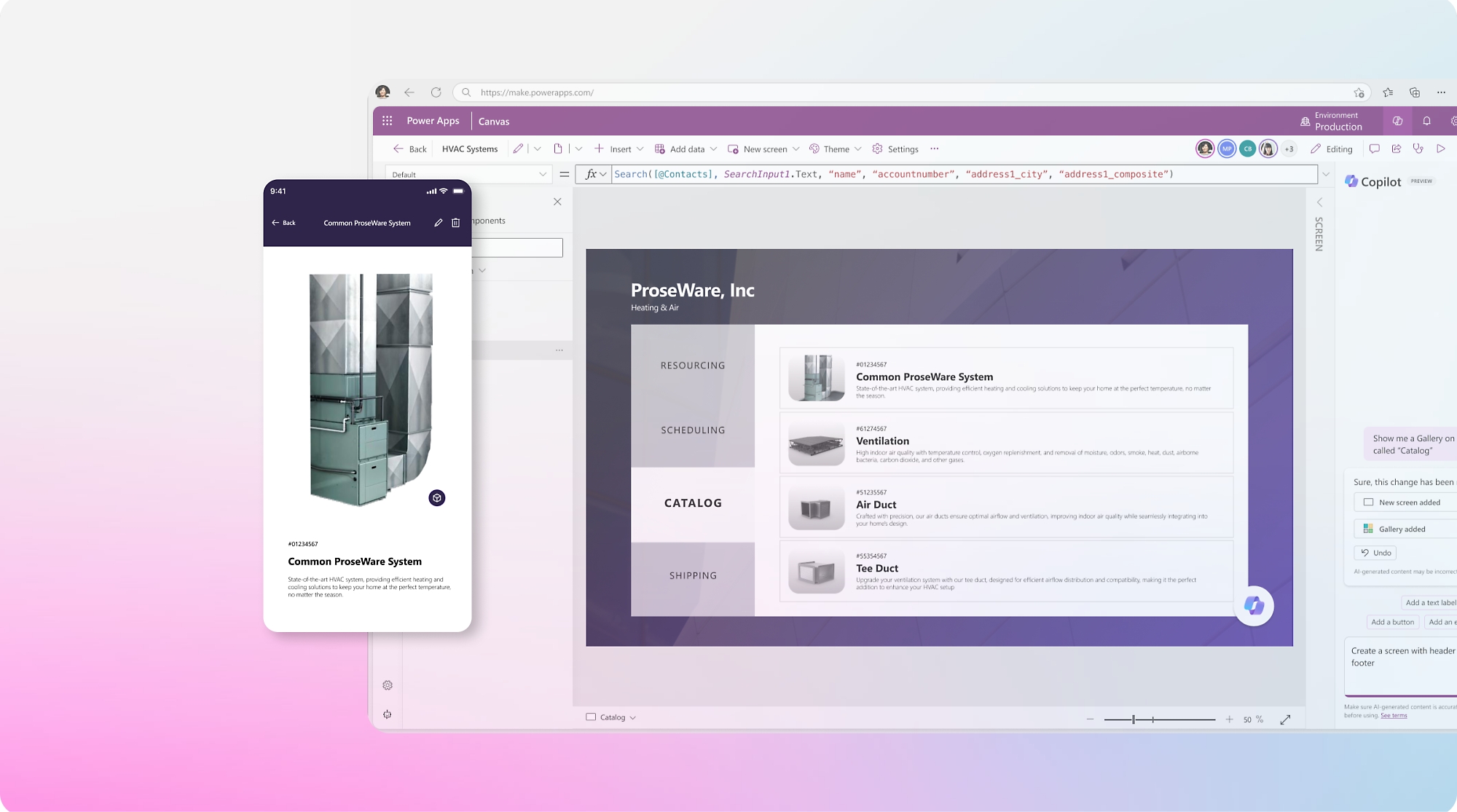Click the refresh/reload icon in browser toolbar
The height and width of the screenshot is (812, 1457).
pos(436,91)
